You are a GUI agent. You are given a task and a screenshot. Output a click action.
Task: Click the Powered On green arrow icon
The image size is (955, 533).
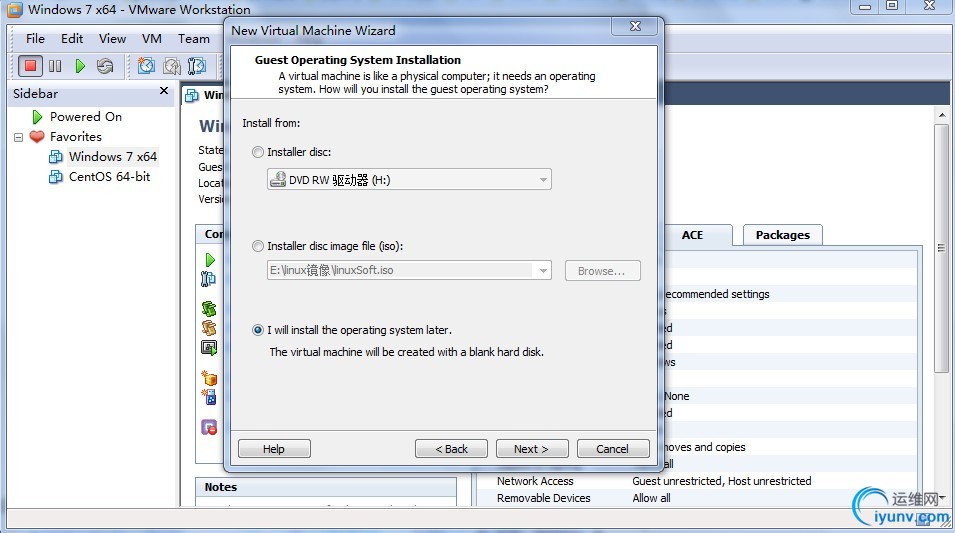[x=37, y=116]
